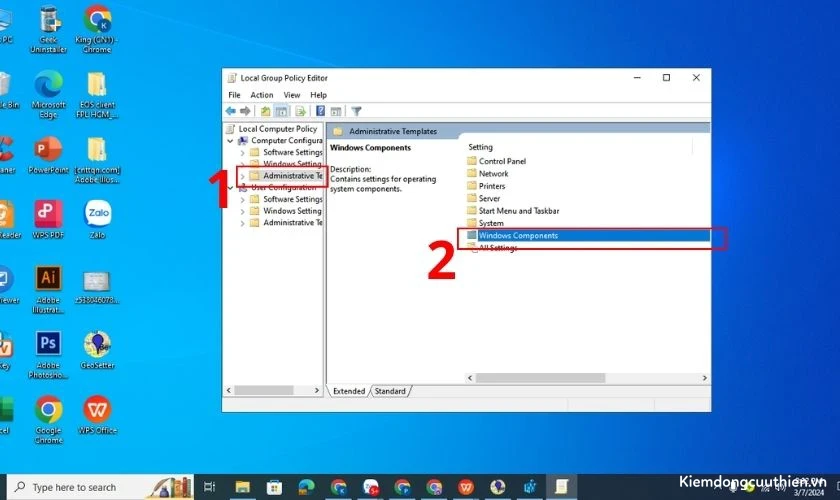Screen dimensions: 840x500
Task: Click the Forward arrow in toolbar
Action: point(245,111)
